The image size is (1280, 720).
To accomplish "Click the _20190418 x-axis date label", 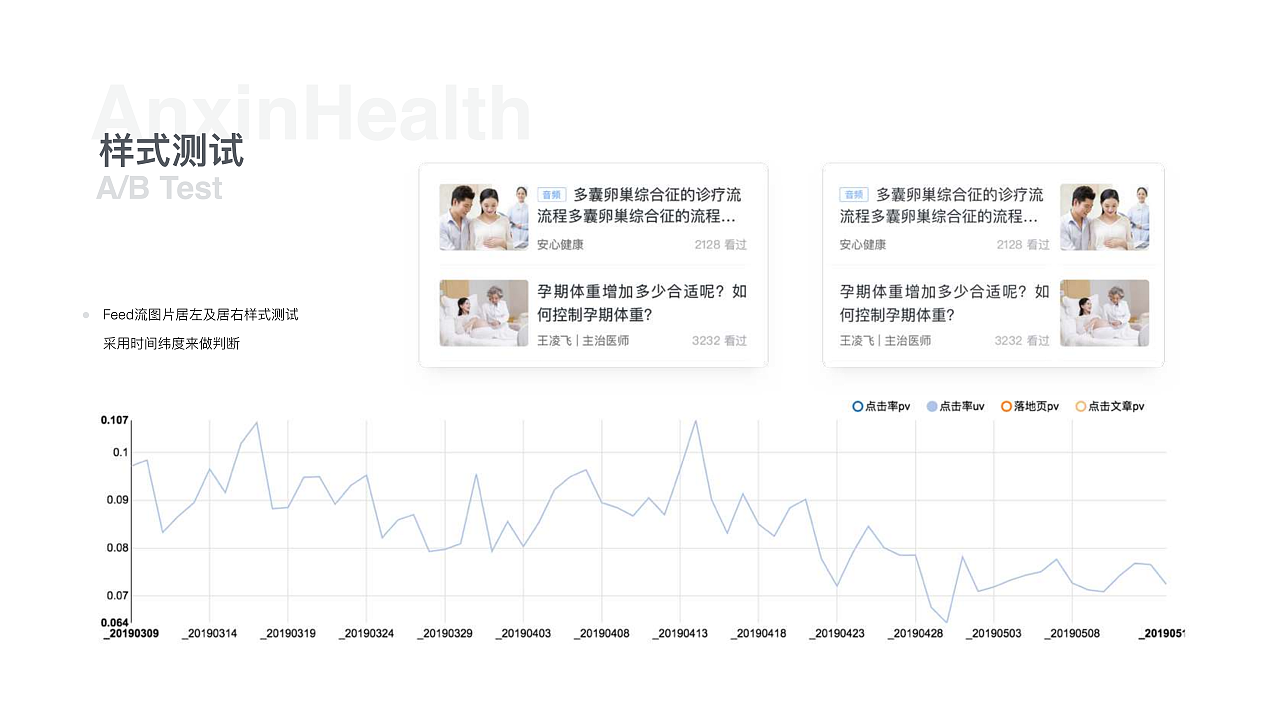I will pos(759,633).
